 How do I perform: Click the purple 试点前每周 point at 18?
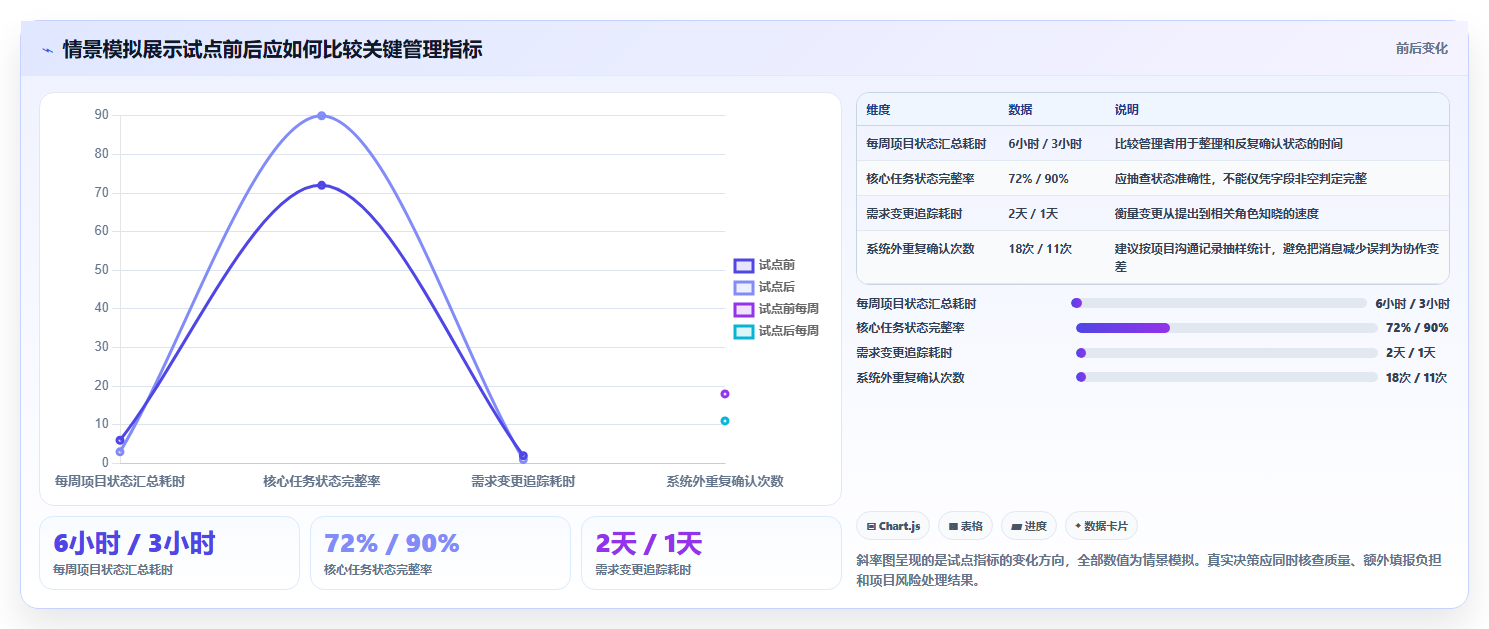(x=725, y=394)
